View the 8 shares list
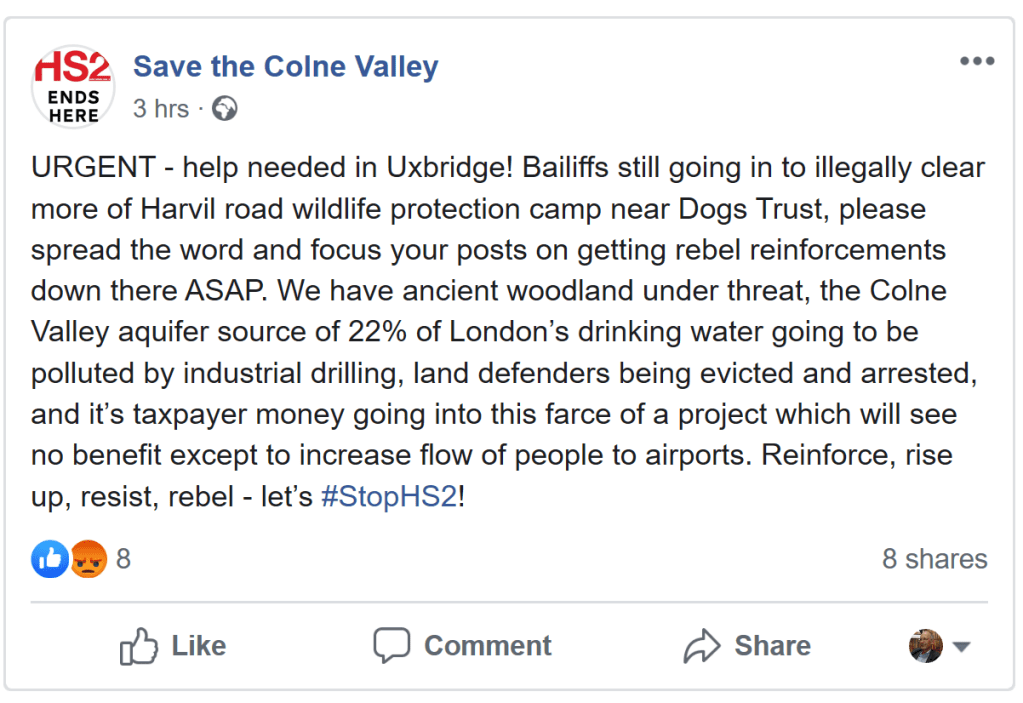Screen dimensions: 1023x703 [934, 559]
